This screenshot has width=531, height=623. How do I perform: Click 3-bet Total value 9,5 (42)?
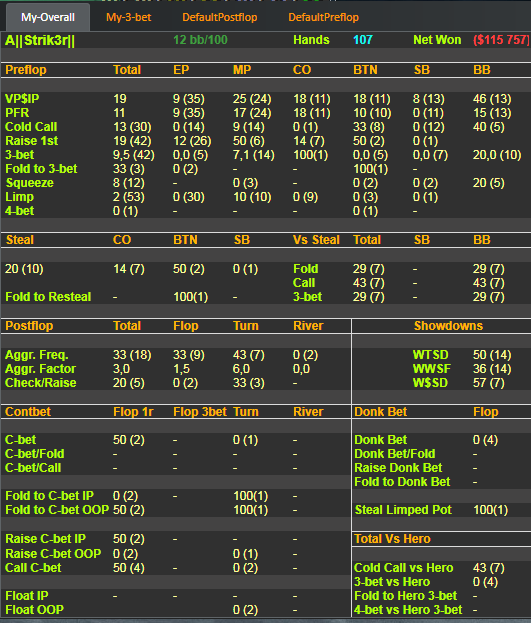pos(134,155)
